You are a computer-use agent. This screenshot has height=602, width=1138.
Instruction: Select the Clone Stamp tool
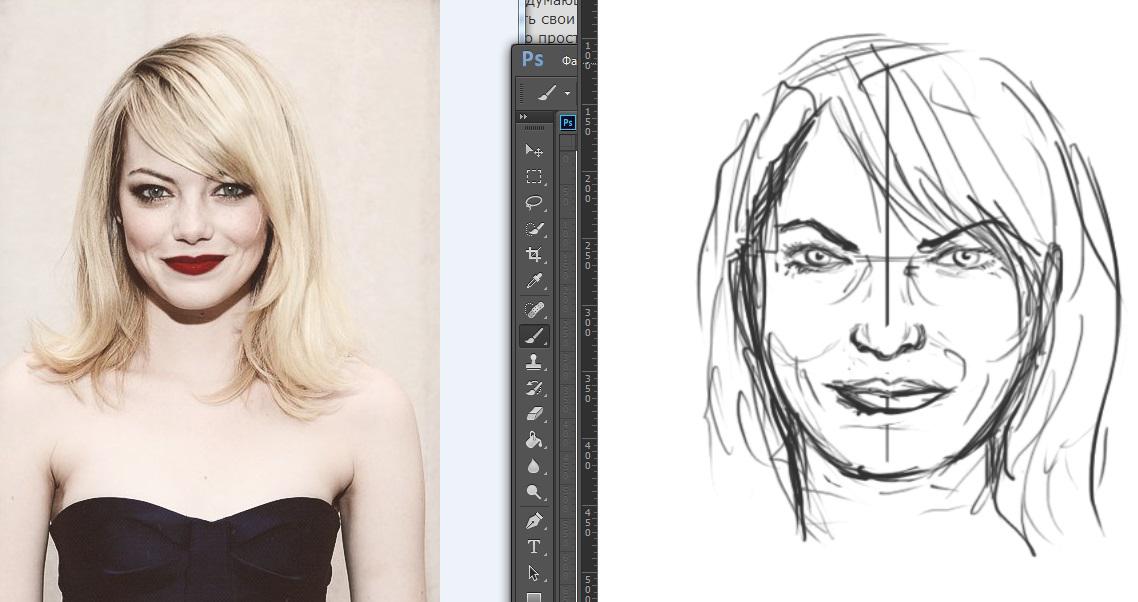[534, 362]
